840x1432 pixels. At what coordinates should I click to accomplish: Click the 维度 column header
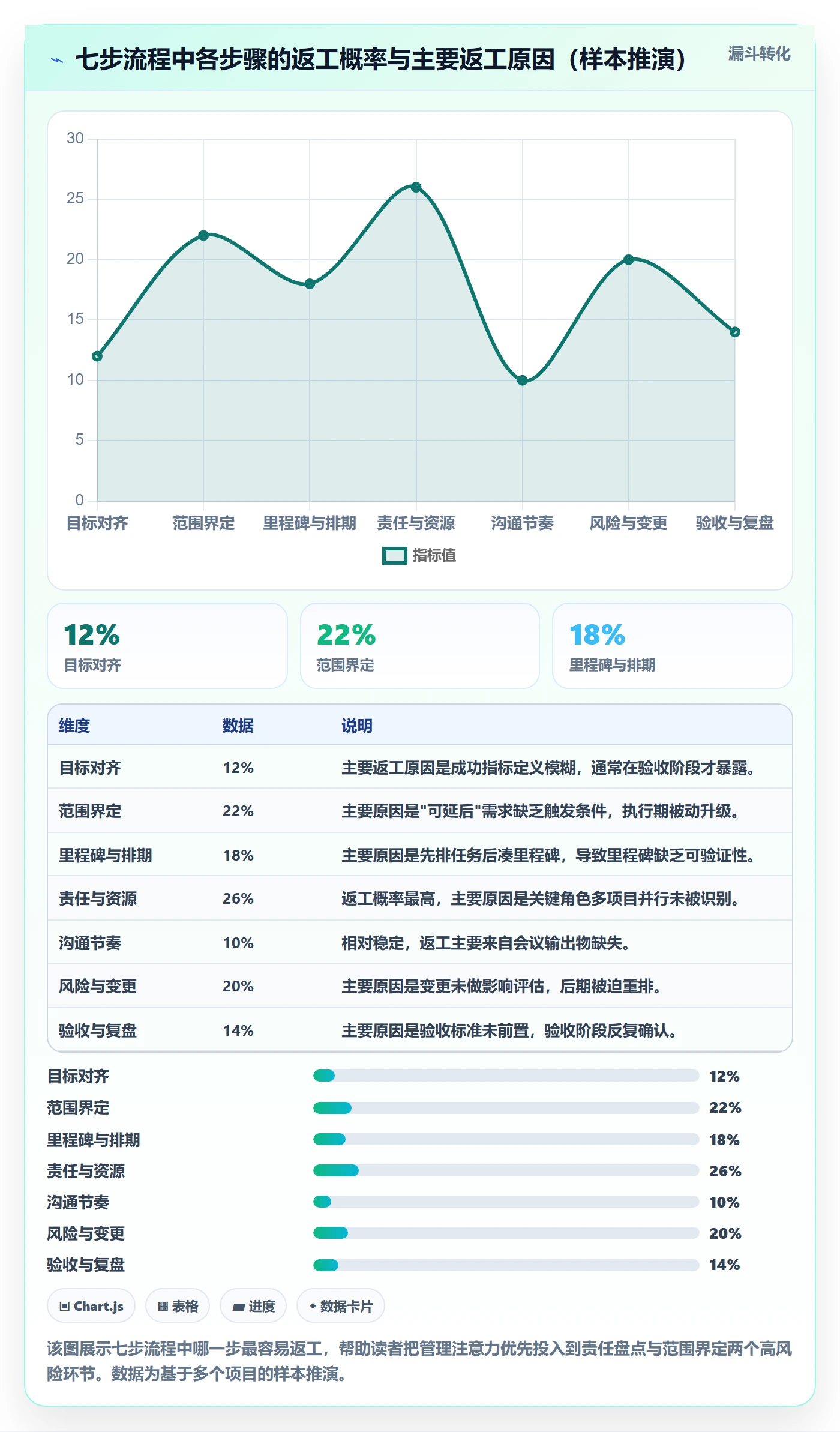74,726
